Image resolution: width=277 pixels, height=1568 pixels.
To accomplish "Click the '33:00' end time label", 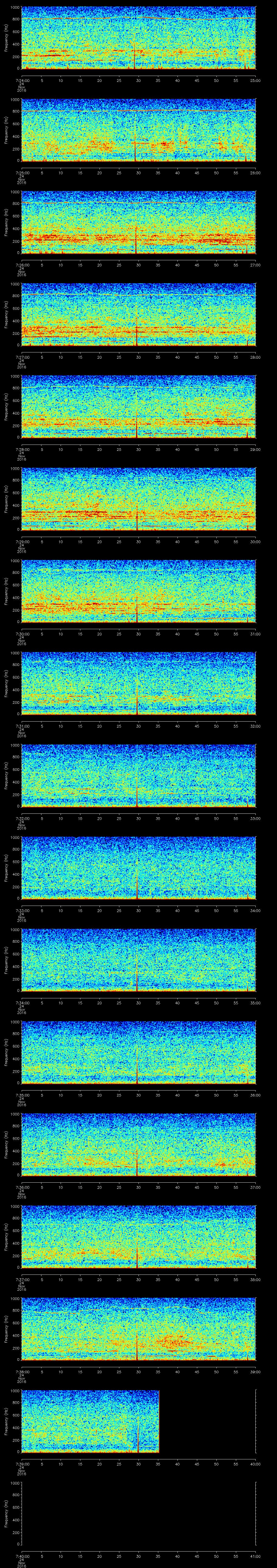I will [255, 818].
